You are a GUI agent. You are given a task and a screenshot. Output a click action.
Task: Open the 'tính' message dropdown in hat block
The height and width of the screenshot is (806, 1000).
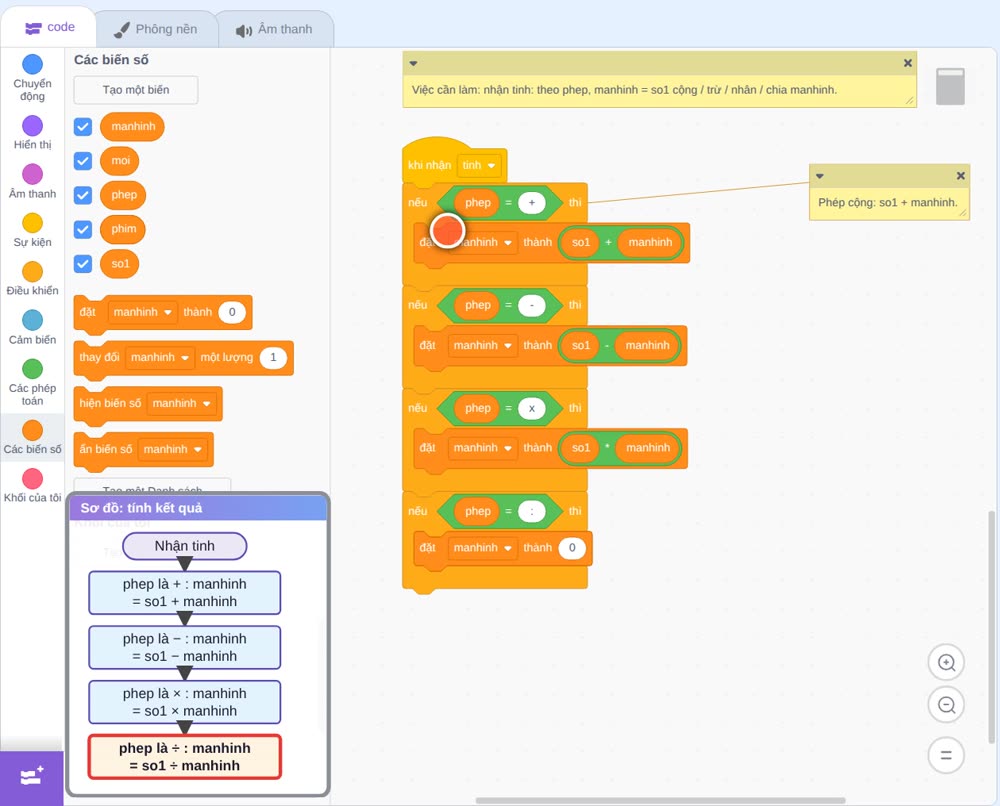[x=479, y=165]
